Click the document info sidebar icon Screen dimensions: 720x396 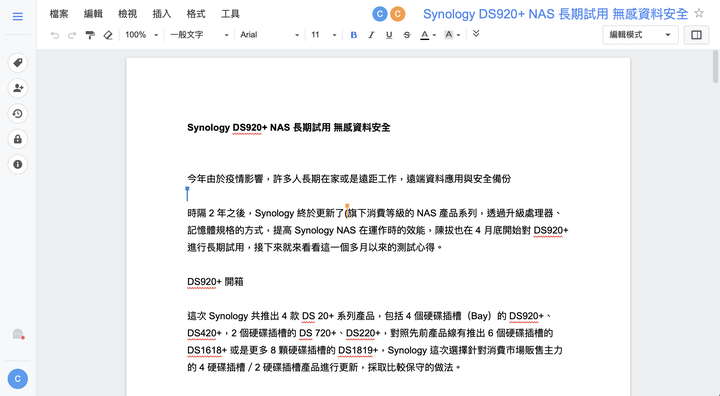[x=18, y=164]
